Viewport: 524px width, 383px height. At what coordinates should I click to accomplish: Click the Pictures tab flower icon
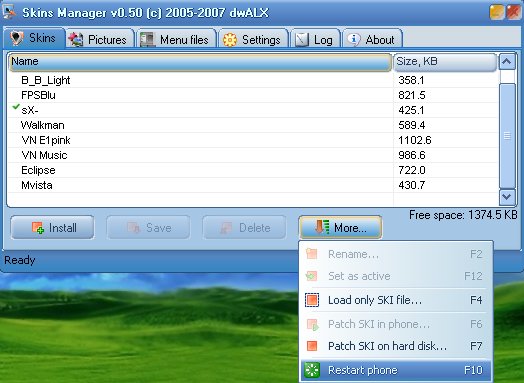coord(76,39)
